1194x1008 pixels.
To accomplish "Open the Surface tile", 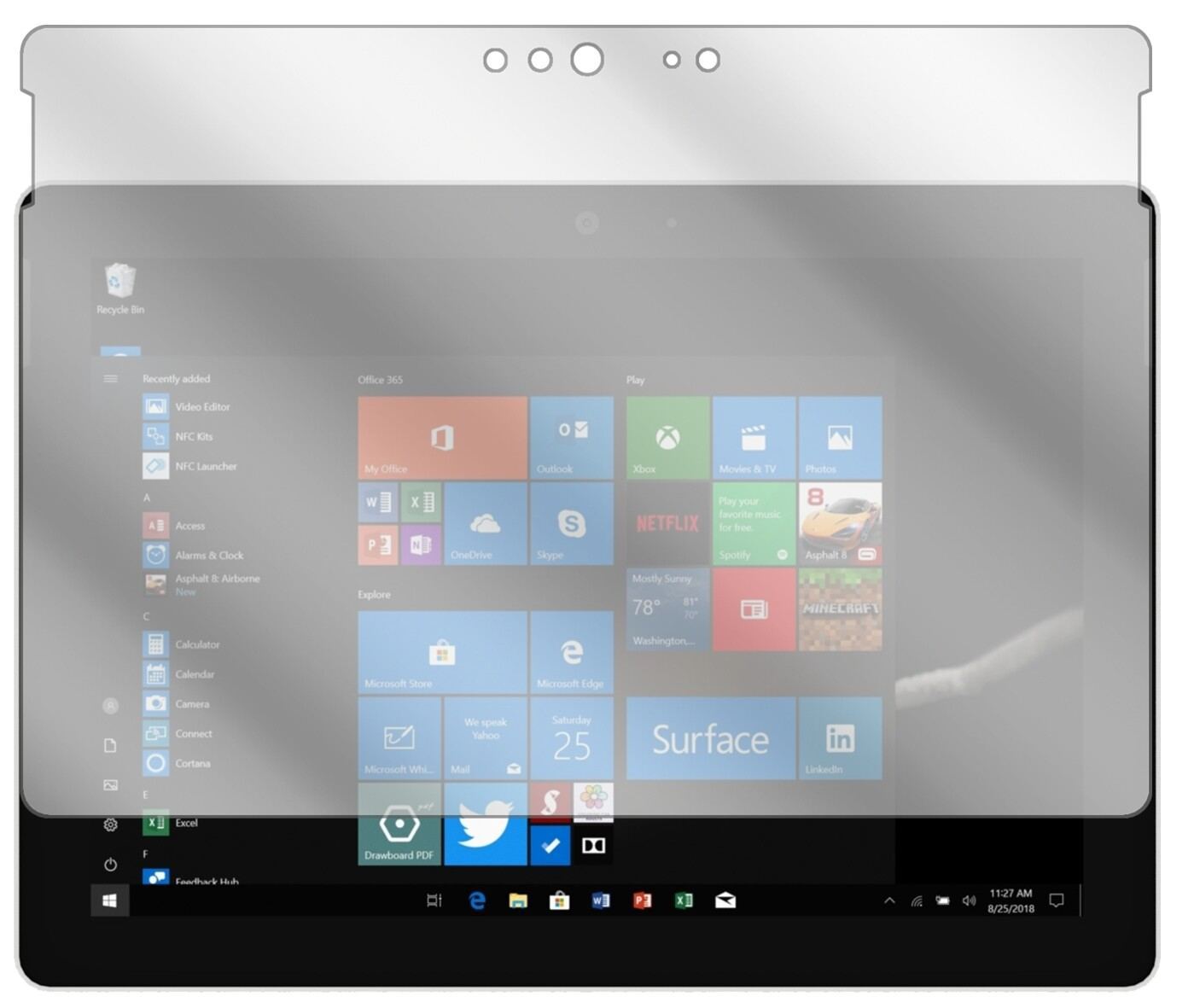I will tap(711, 738).
